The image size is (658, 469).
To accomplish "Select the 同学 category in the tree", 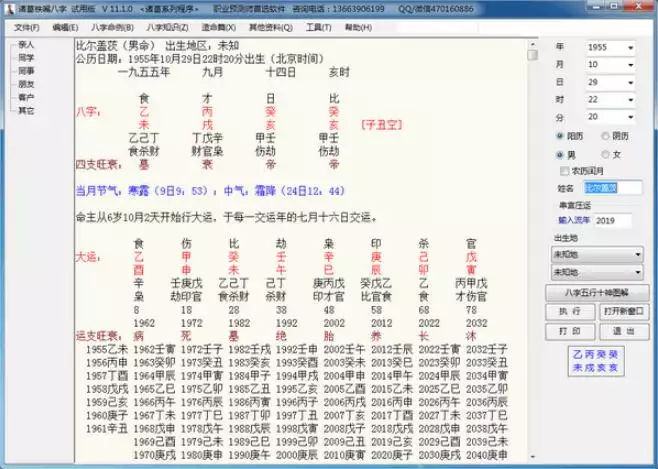I will 26,58.
